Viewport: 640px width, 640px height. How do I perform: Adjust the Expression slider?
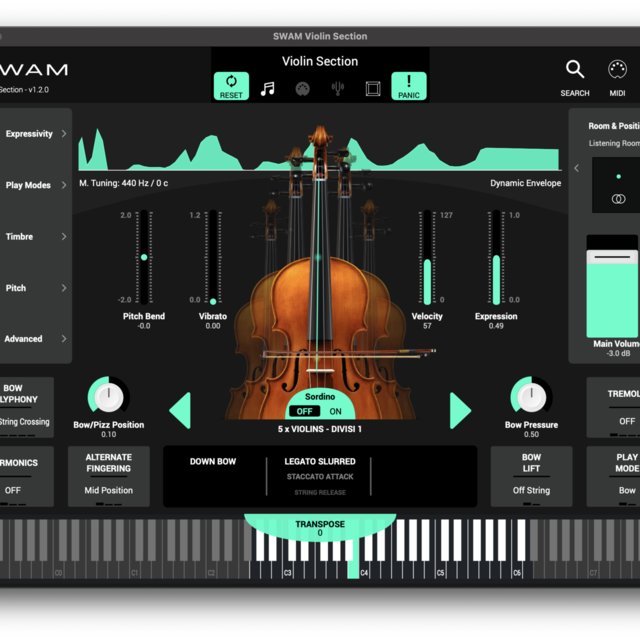[496, 257]
